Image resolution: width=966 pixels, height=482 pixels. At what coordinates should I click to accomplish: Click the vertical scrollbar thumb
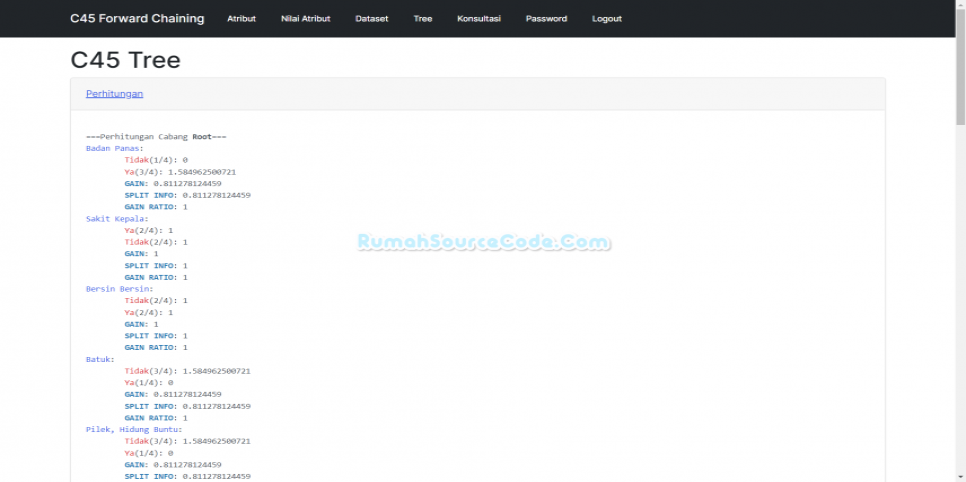[x=960, y=60]
